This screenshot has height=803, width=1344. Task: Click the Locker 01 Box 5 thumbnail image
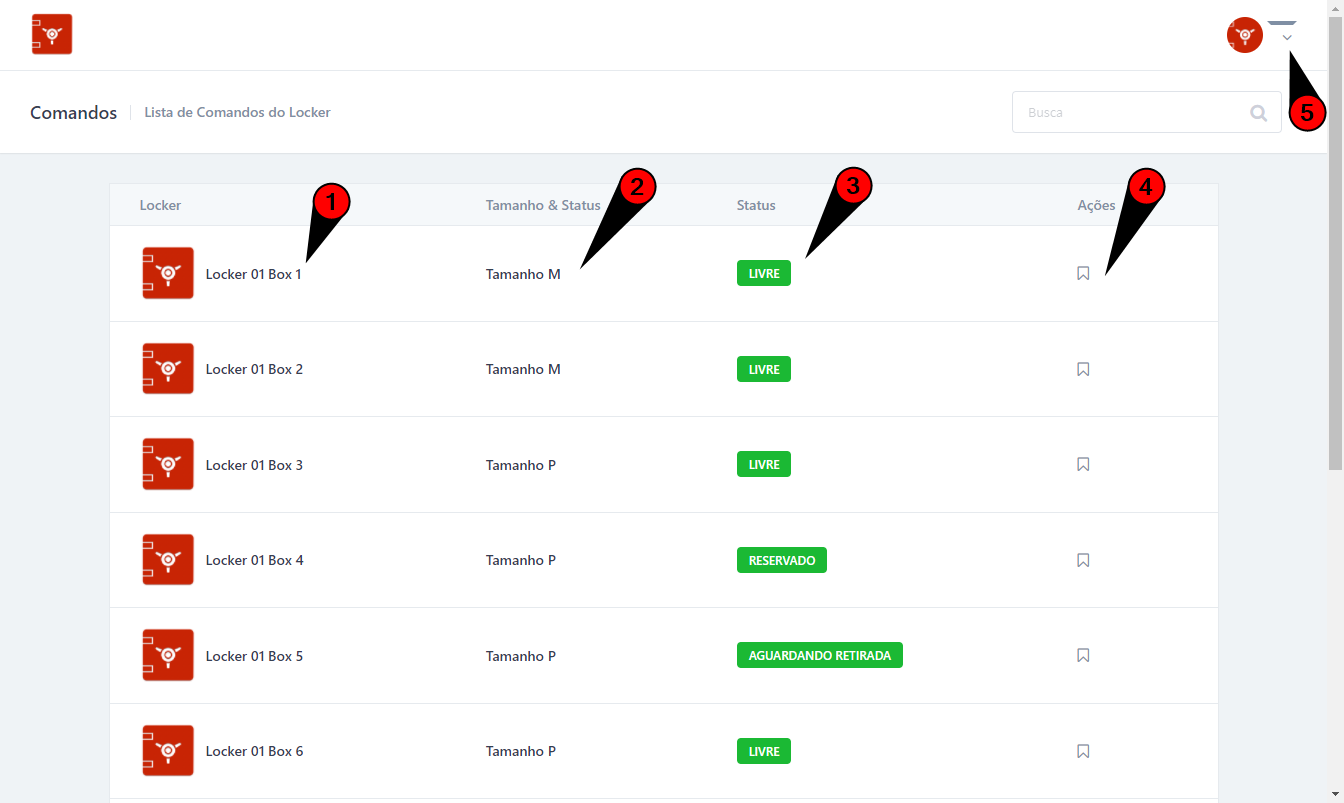(168, 655)
